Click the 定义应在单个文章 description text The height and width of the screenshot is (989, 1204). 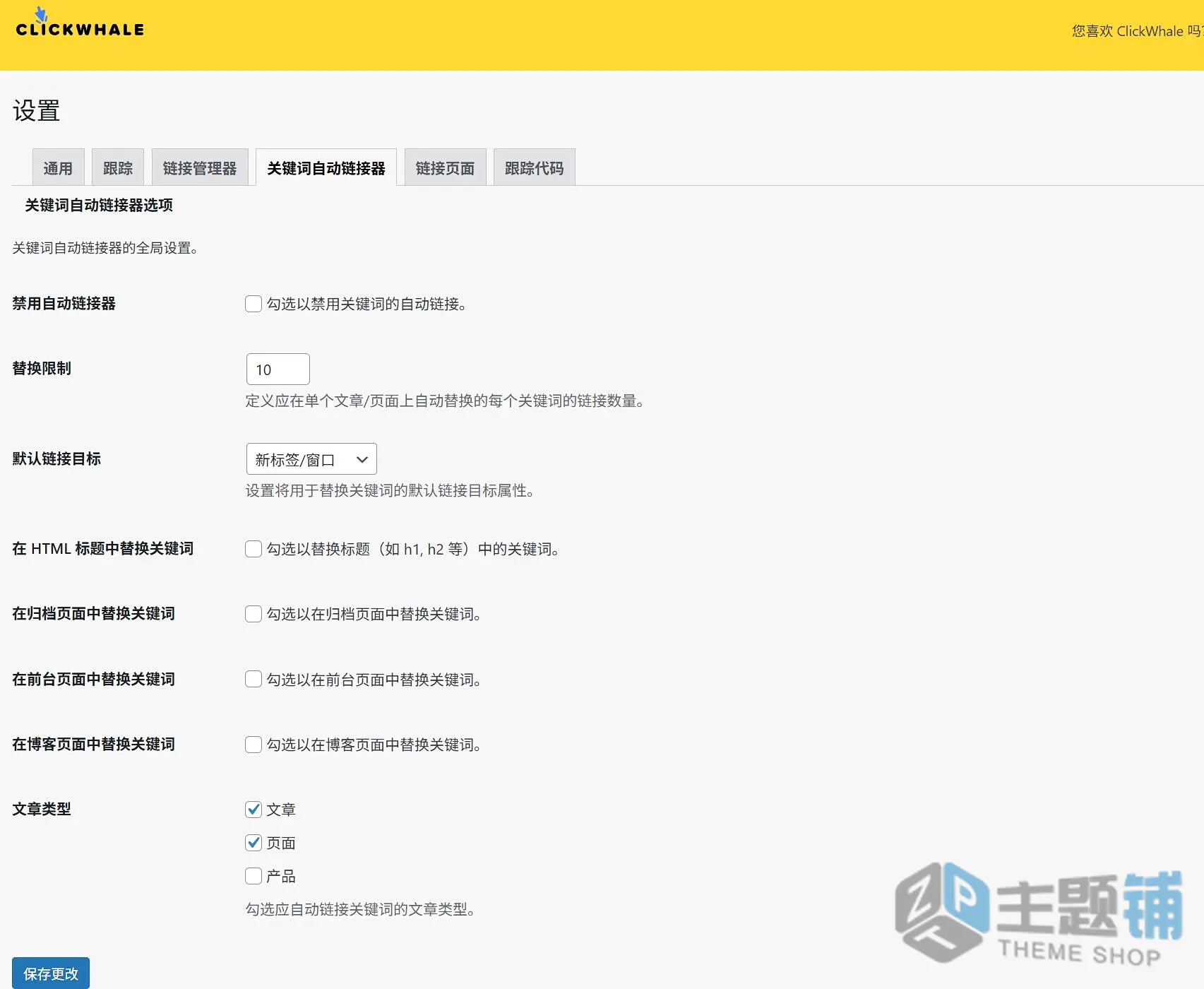coord(445,401)
